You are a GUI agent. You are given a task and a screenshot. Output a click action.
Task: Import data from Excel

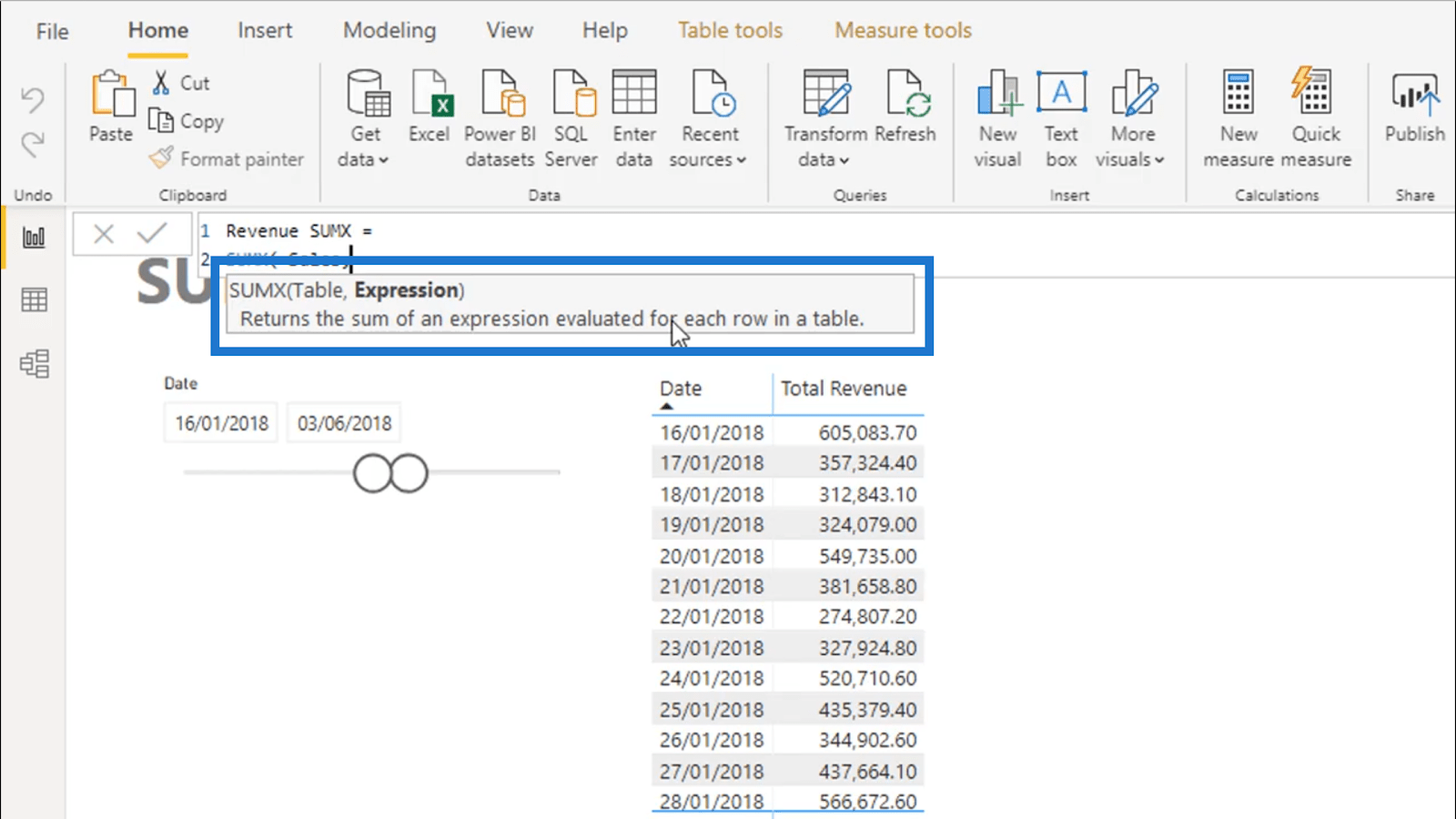[429, 107]
